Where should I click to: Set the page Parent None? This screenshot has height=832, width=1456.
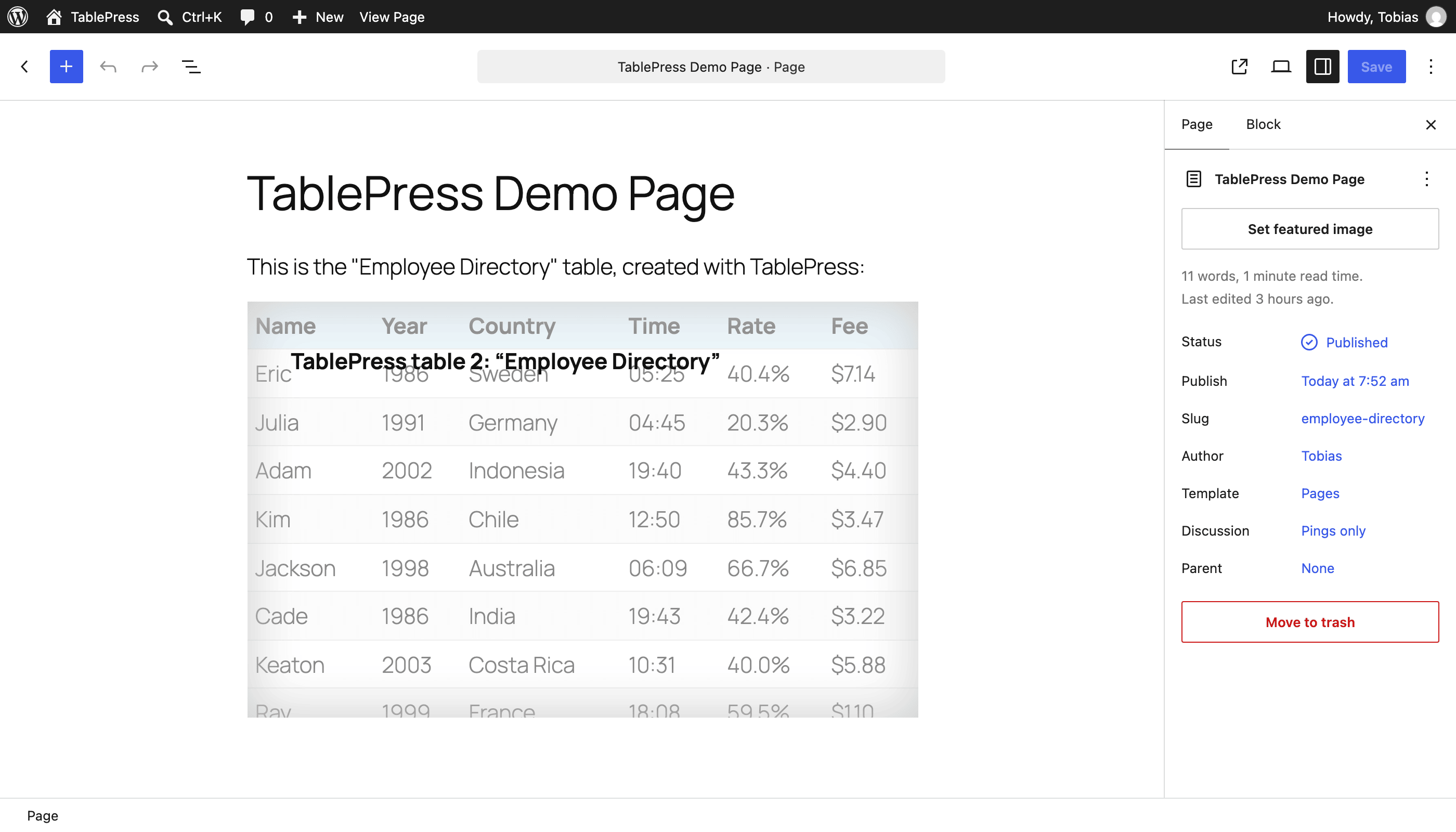click(1318, 568)
